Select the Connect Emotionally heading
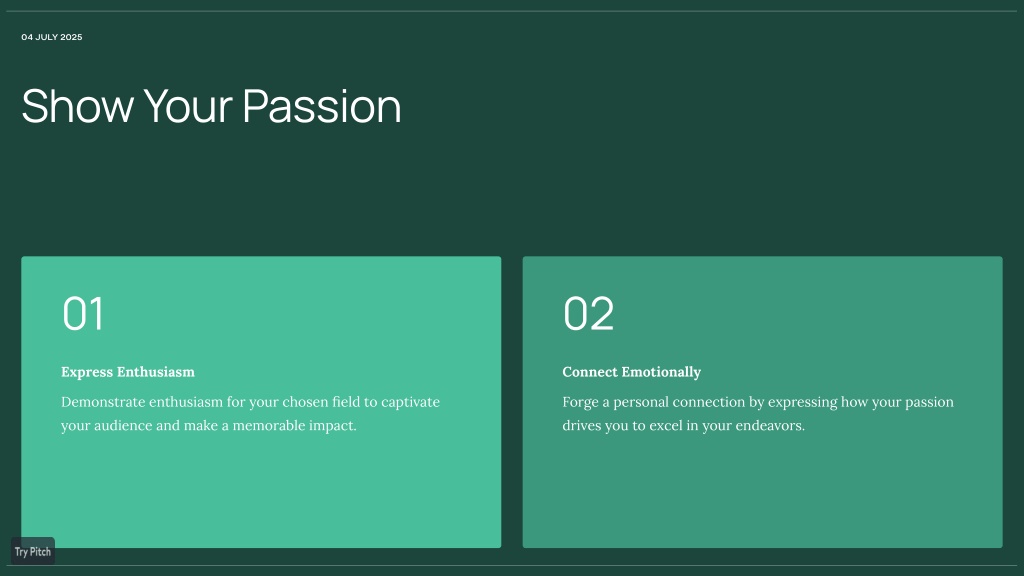1024x576 pixels. (x=632, y=372)
